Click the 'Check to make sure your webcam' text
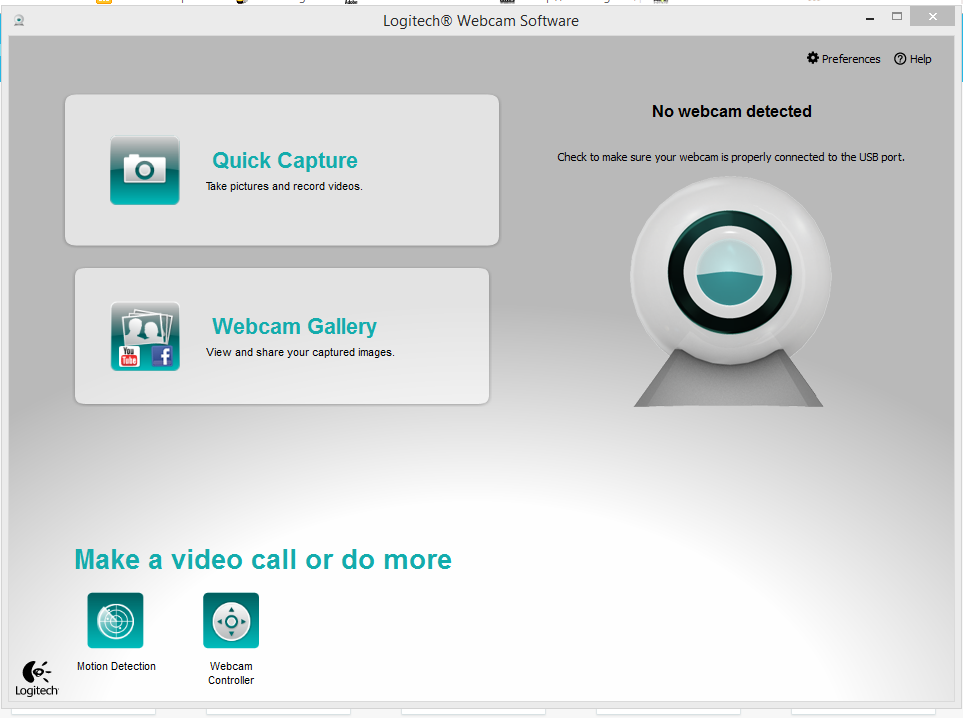Image resolution: width=963 pixels, height=718 pixels. point(731,157)
